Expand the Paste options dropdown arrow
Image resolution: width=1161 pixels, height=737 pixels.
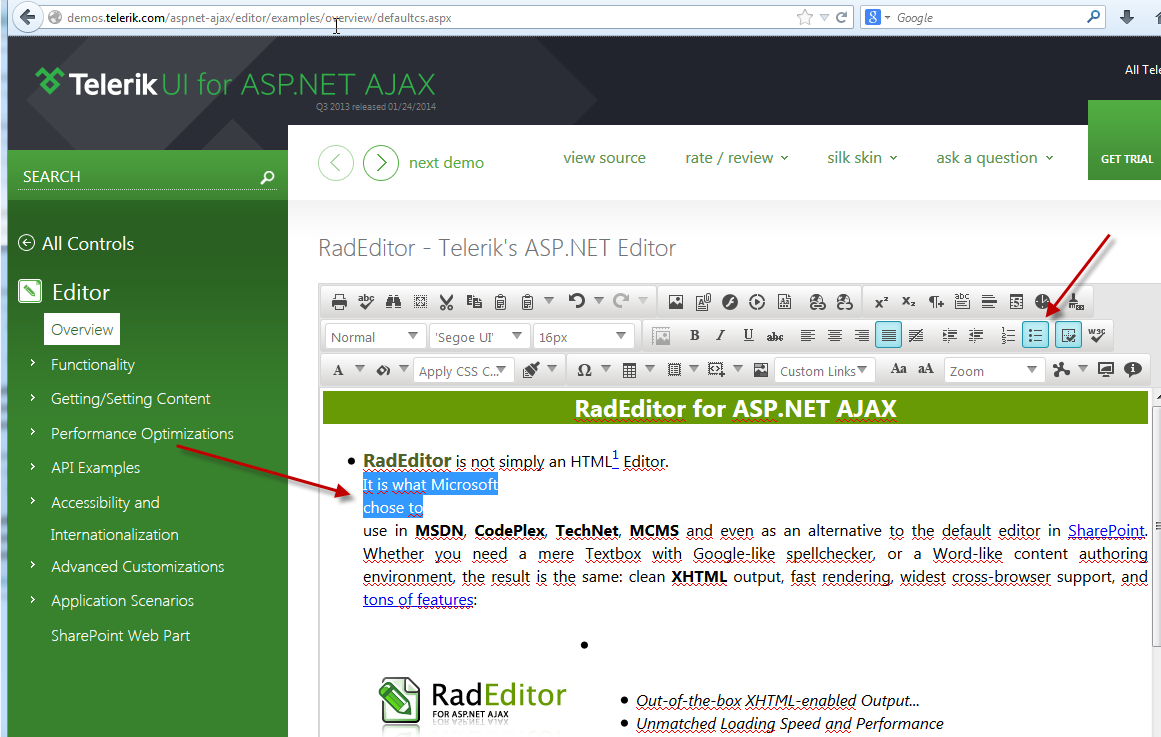coord(549,301)
